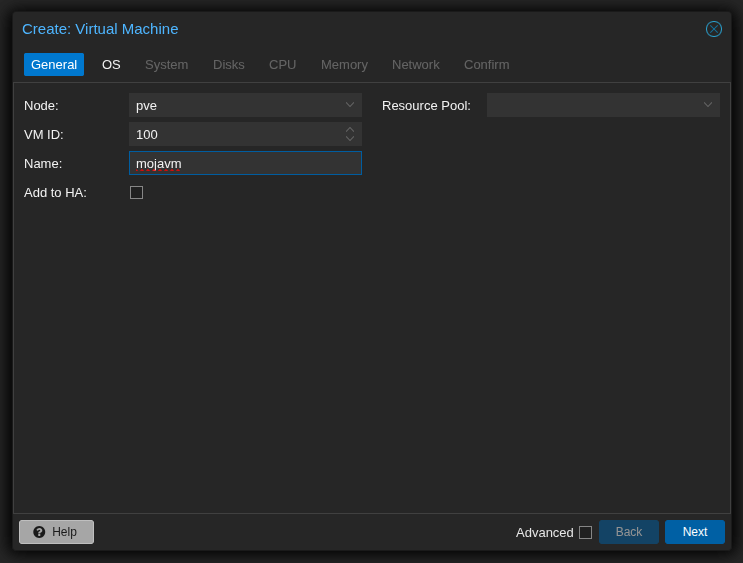
Task: Focus the Name field containing mojavm
Action: click(245, 163)
